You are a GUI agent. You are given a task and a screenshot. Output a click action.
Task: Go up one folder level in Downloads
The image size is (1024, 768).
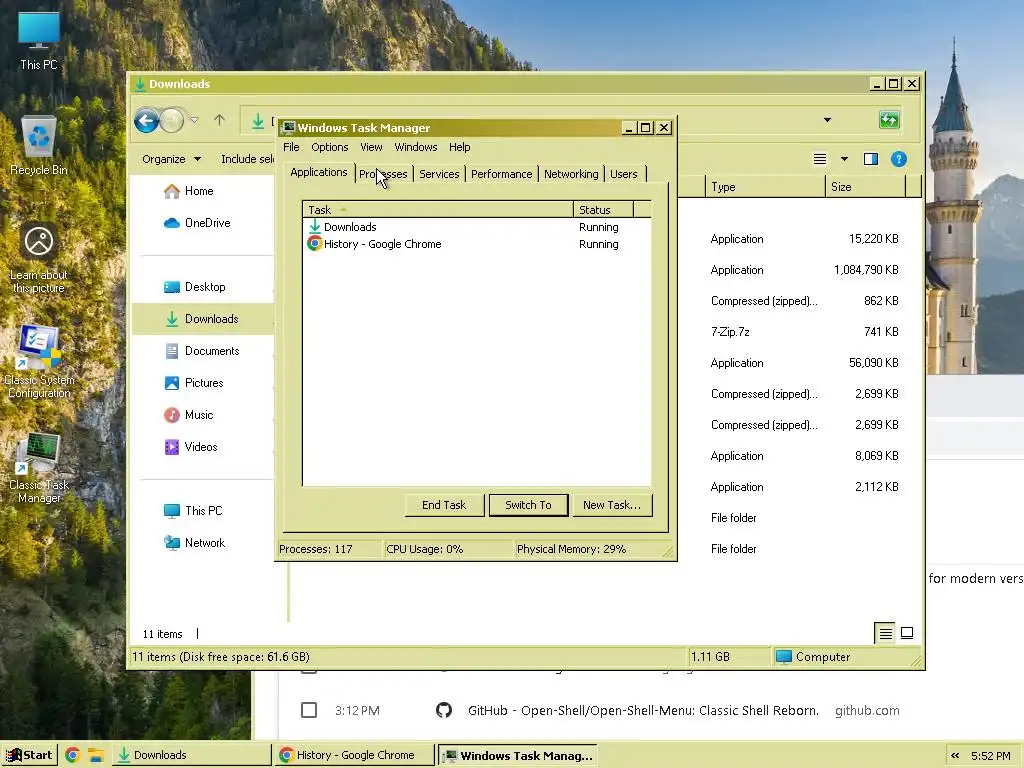219,120
